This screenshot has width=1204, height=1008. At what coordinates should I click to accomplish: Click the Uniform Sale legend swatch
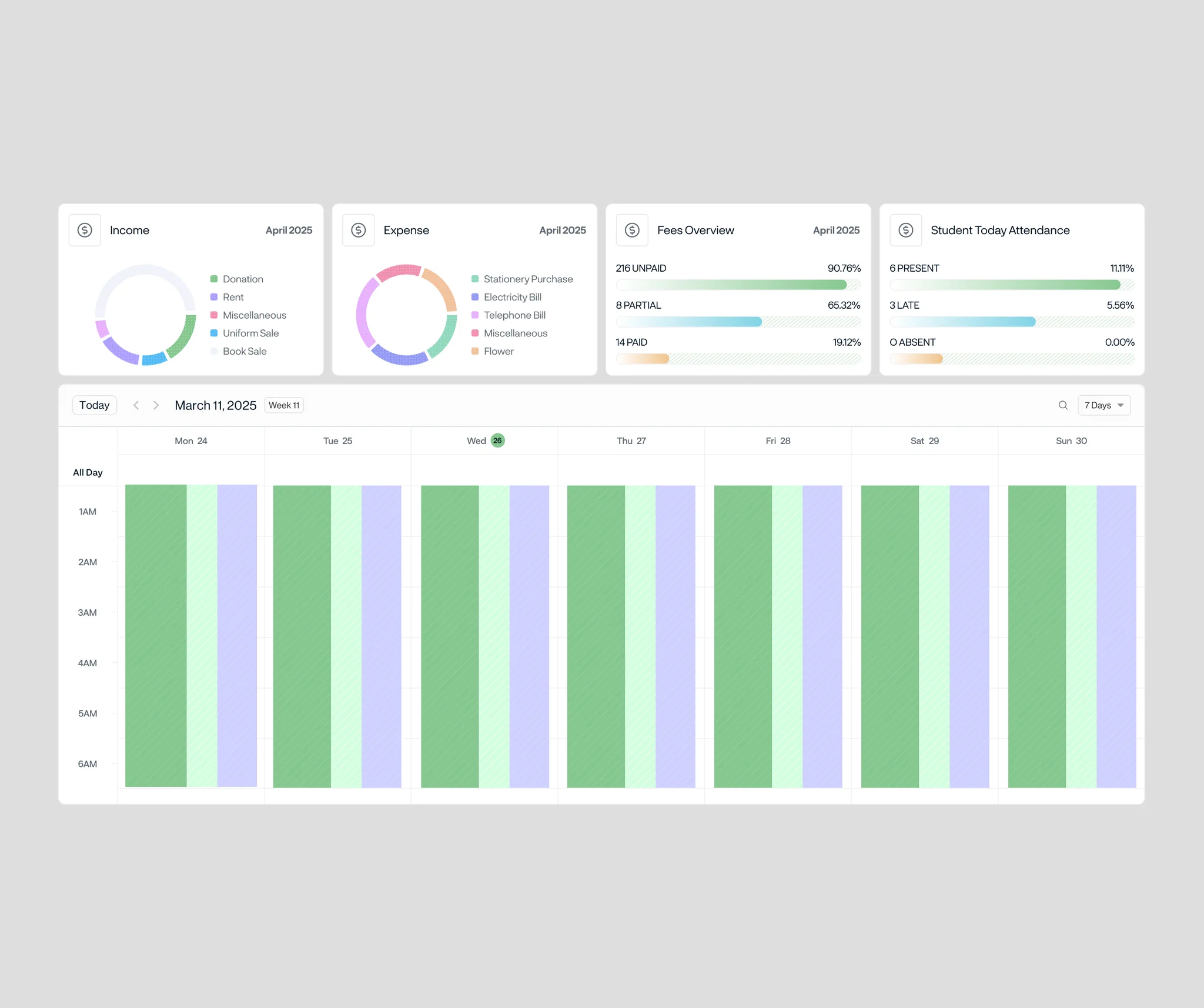click(x=214, y=333)
